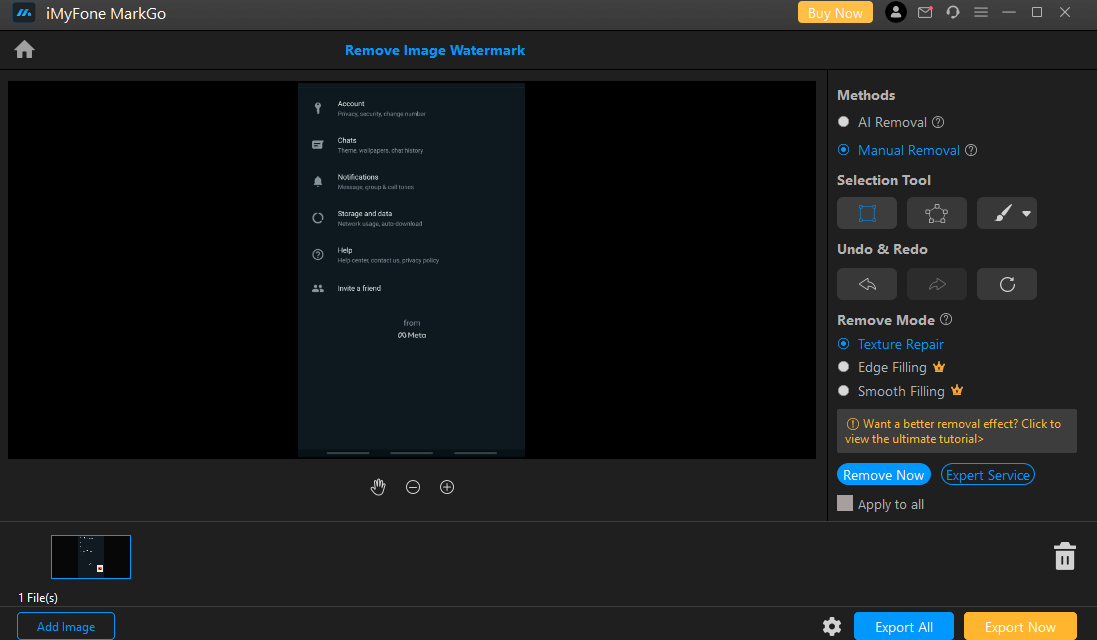Image resolution: width=1097 pixels, height=640 pixels.
Task: Open the user account profile icon
Action: [896, 12]
